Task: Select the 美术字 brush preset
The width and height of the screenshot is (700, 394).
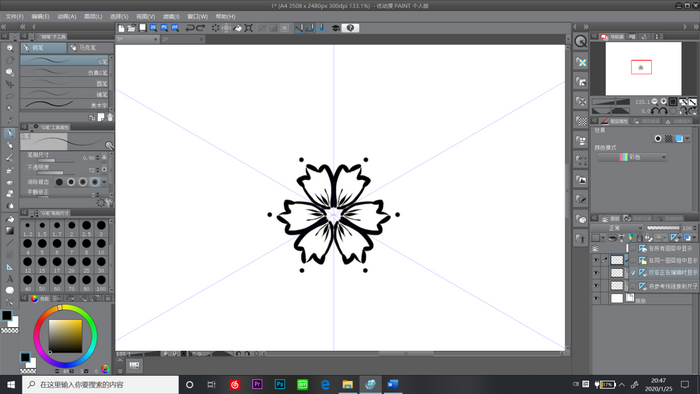Action: point(65,105)
